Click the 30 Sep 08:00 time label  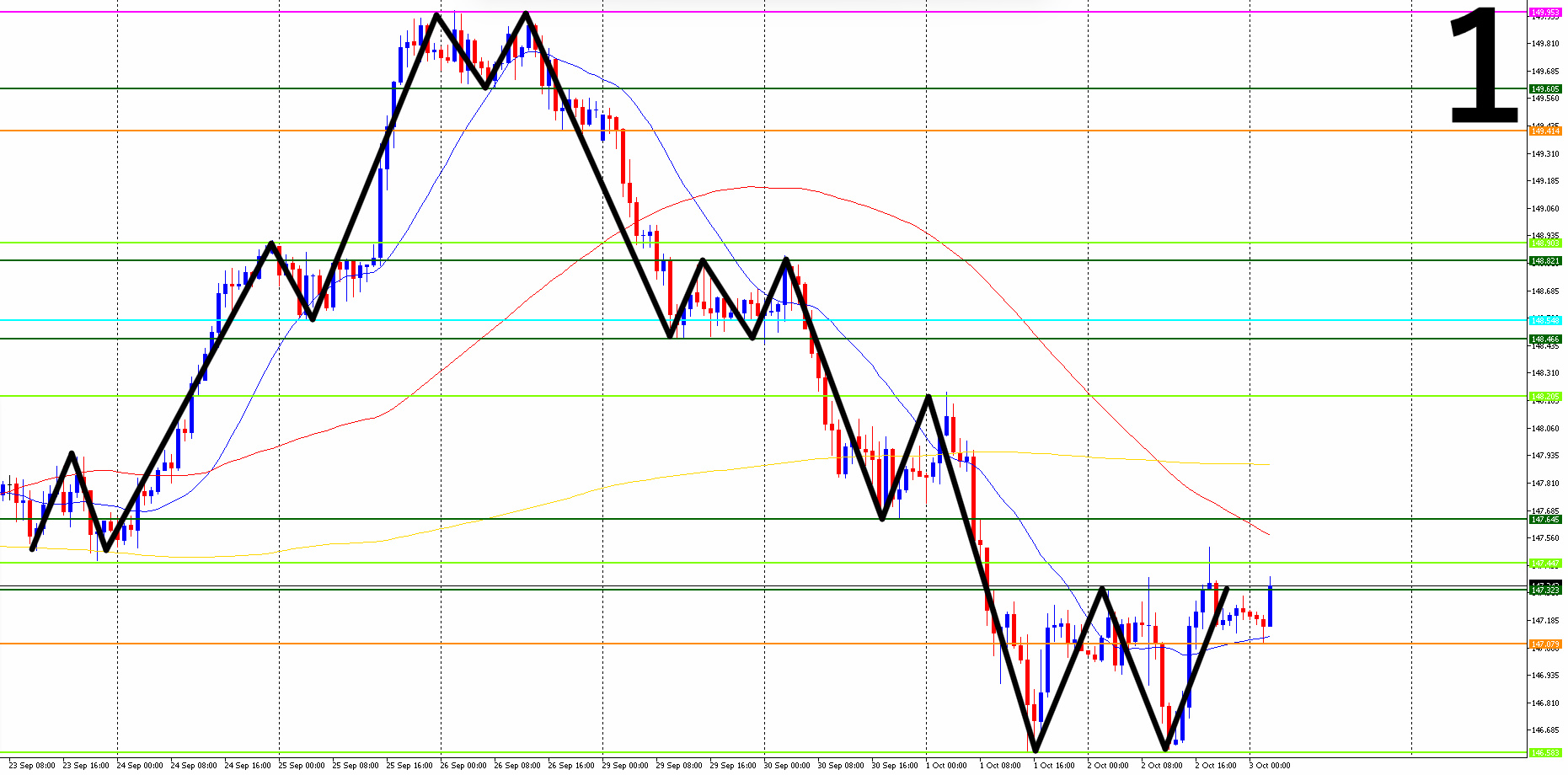point(841,766)
